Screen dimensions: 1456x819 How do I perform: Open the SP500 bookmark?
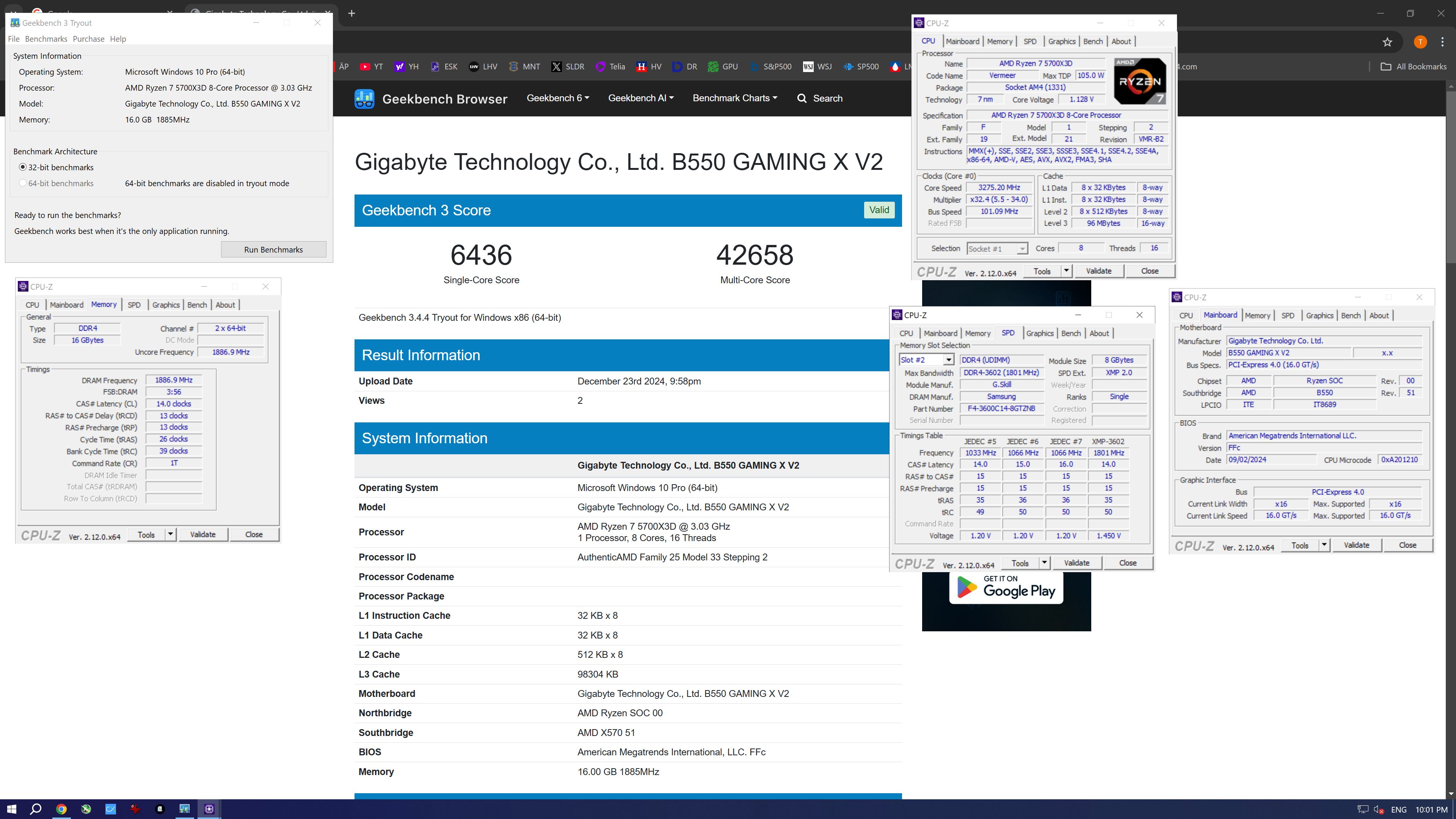point(861,67)
